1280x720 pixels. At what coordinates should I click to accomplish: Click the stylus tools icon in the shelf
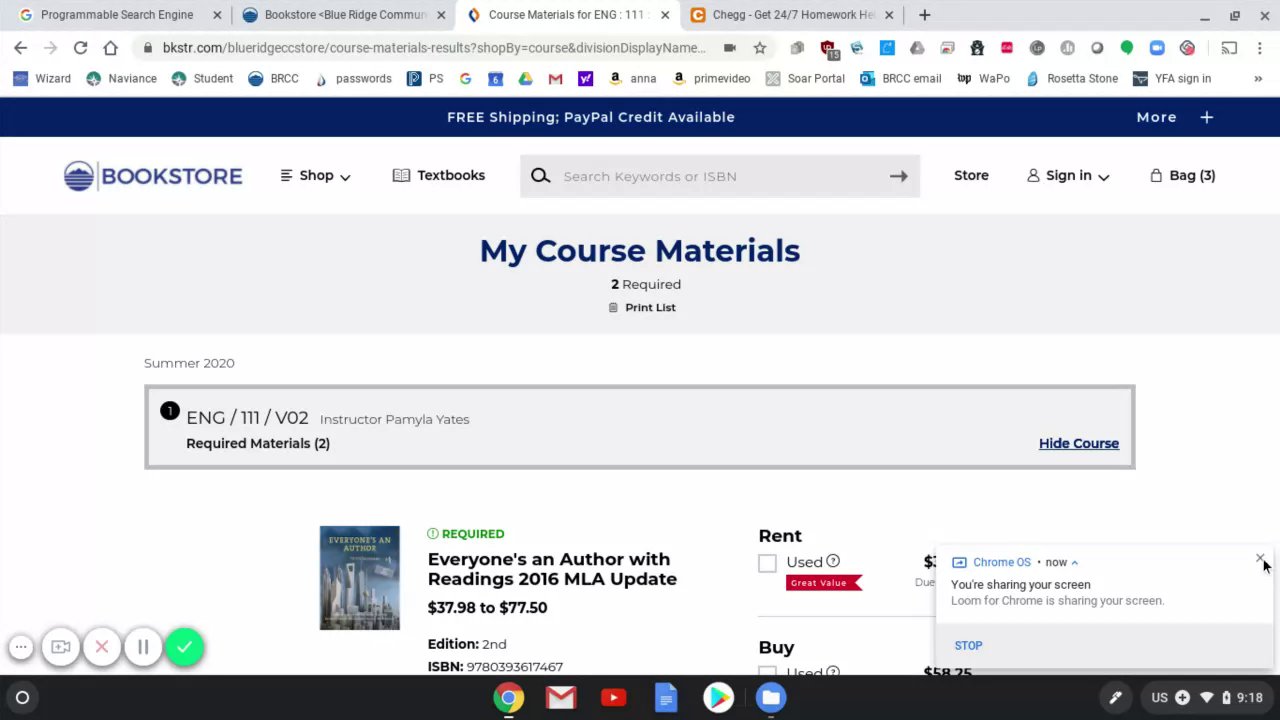click(x=1115, y=698)
